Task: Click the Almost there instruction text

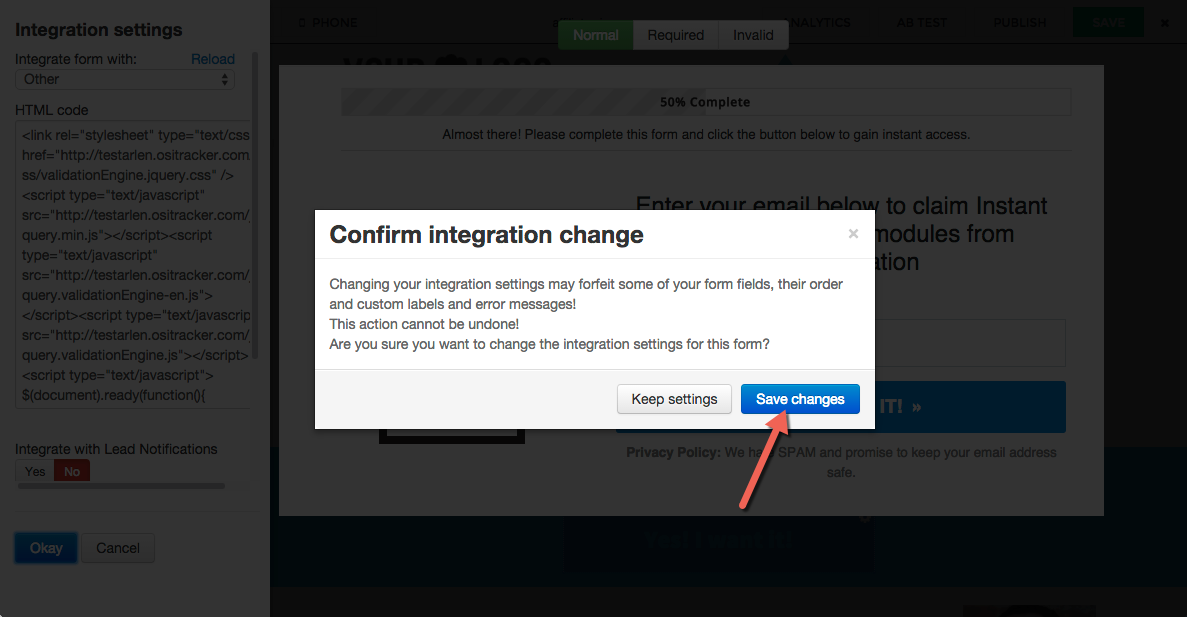Action: tap(706, 135)
